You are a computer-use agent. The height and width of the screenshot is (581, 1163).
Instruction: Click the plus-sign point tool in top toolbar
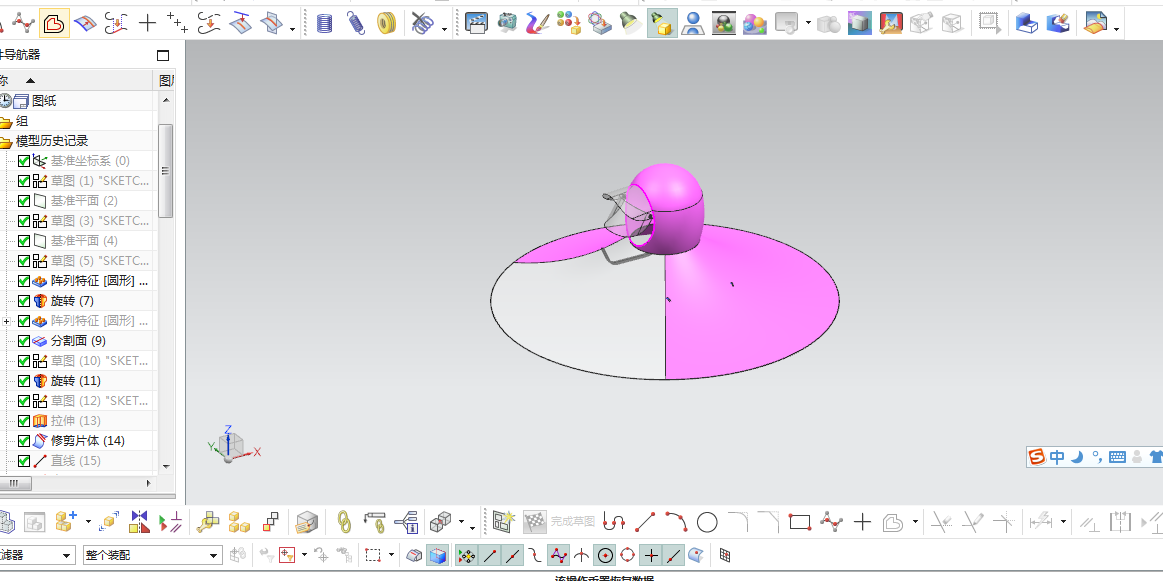pyautogui.click(x=148, y=24)
